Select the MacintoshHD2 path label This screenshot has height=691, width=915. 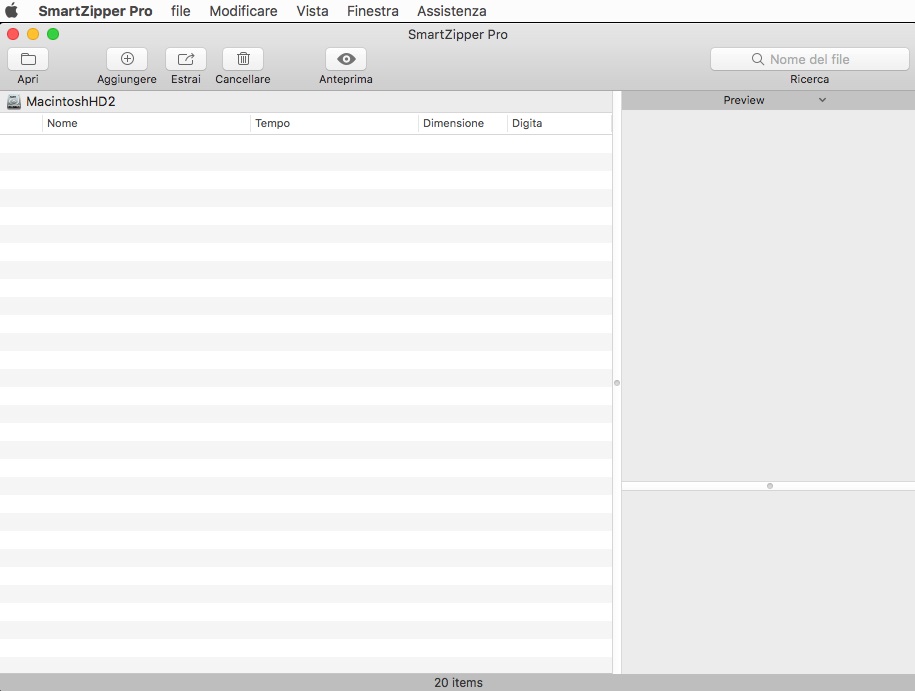(71, 102)
